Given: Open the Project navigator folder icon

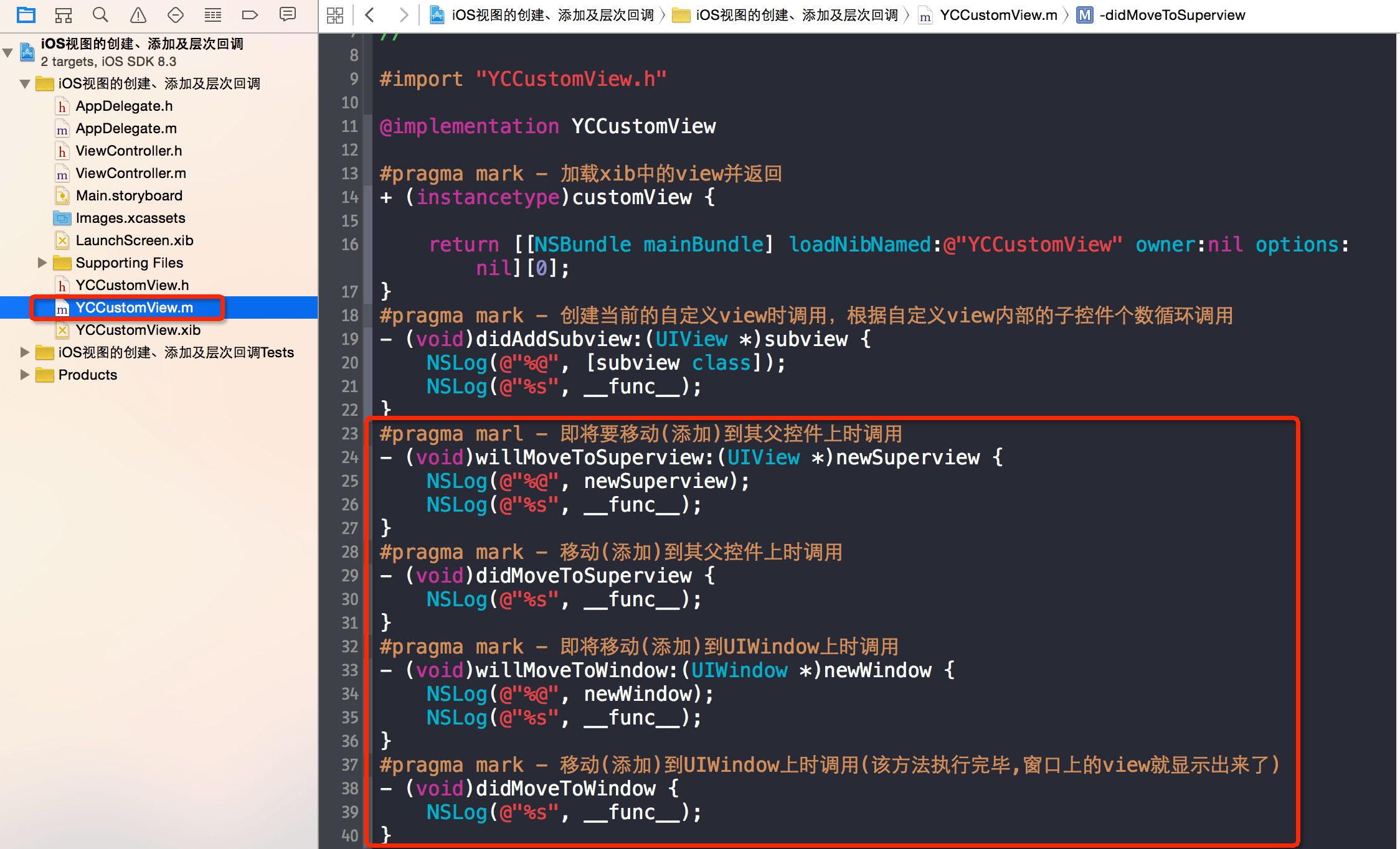Looking at the screenshot, I should coord(26,14).
